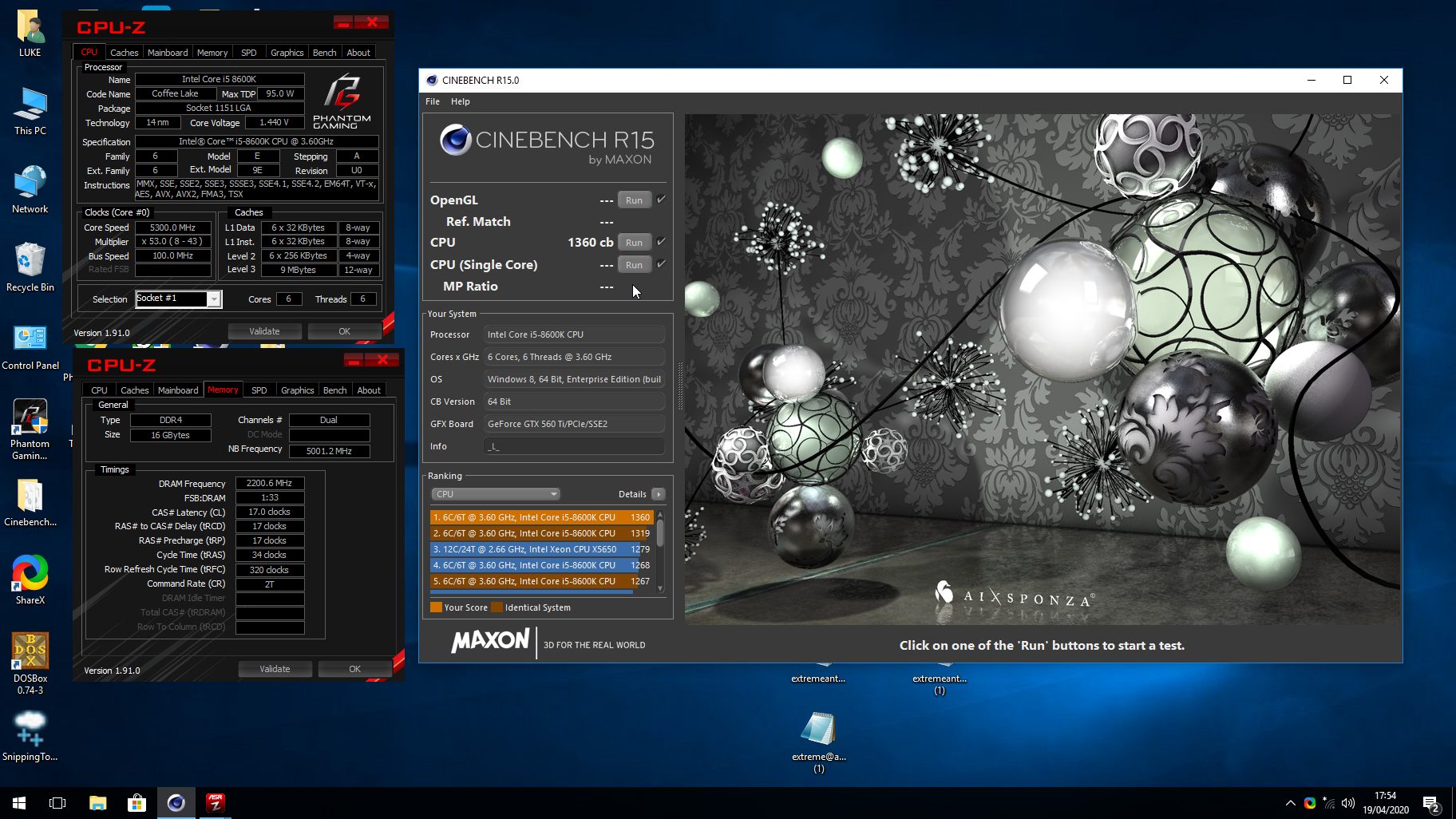Click the Processor field Intel Core i5-8600K CPU
The height and width of the screenshot is (819, 1456).
tap(574, 334)
